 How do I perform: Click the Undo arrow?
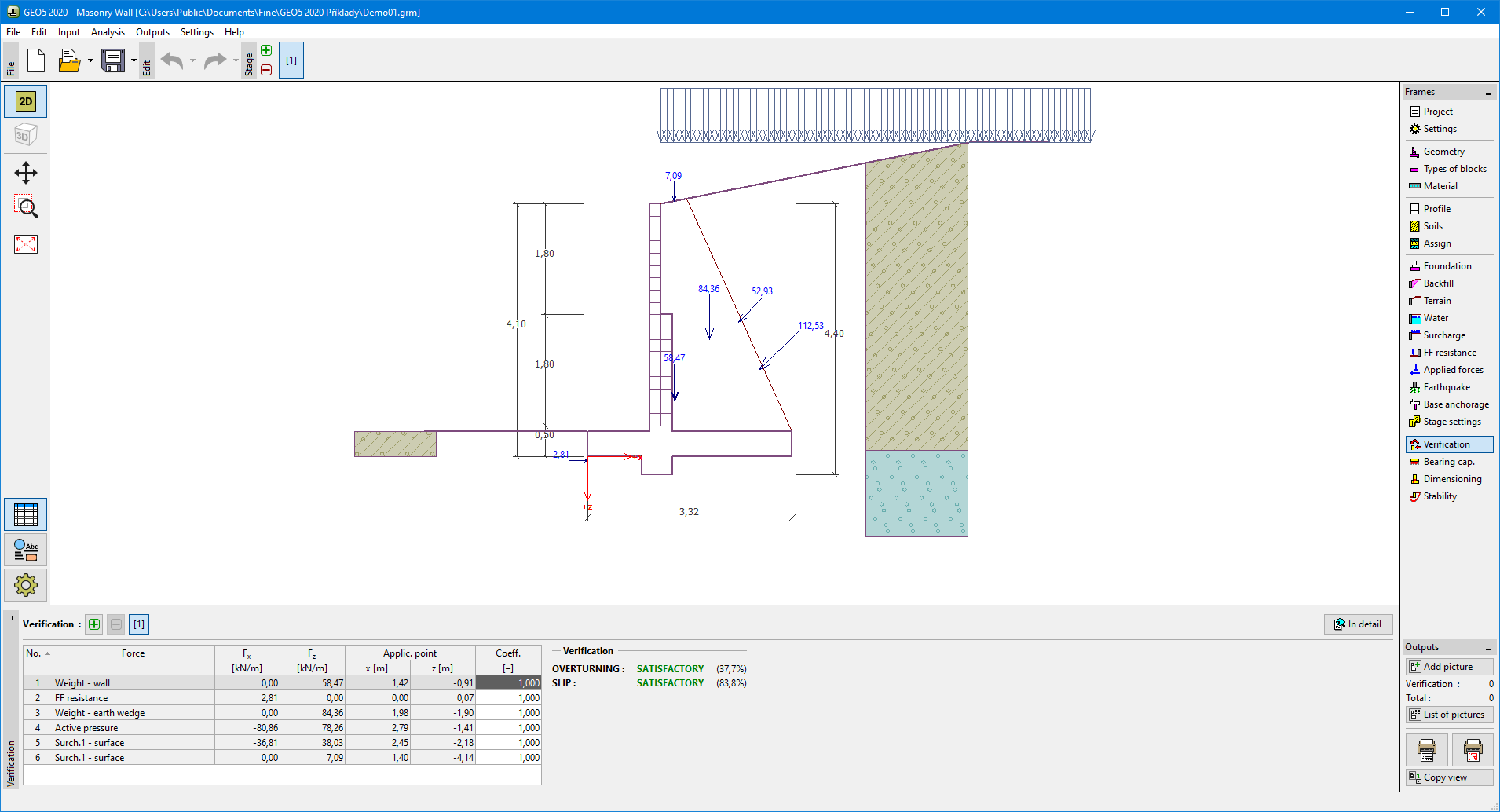[172, 60]
